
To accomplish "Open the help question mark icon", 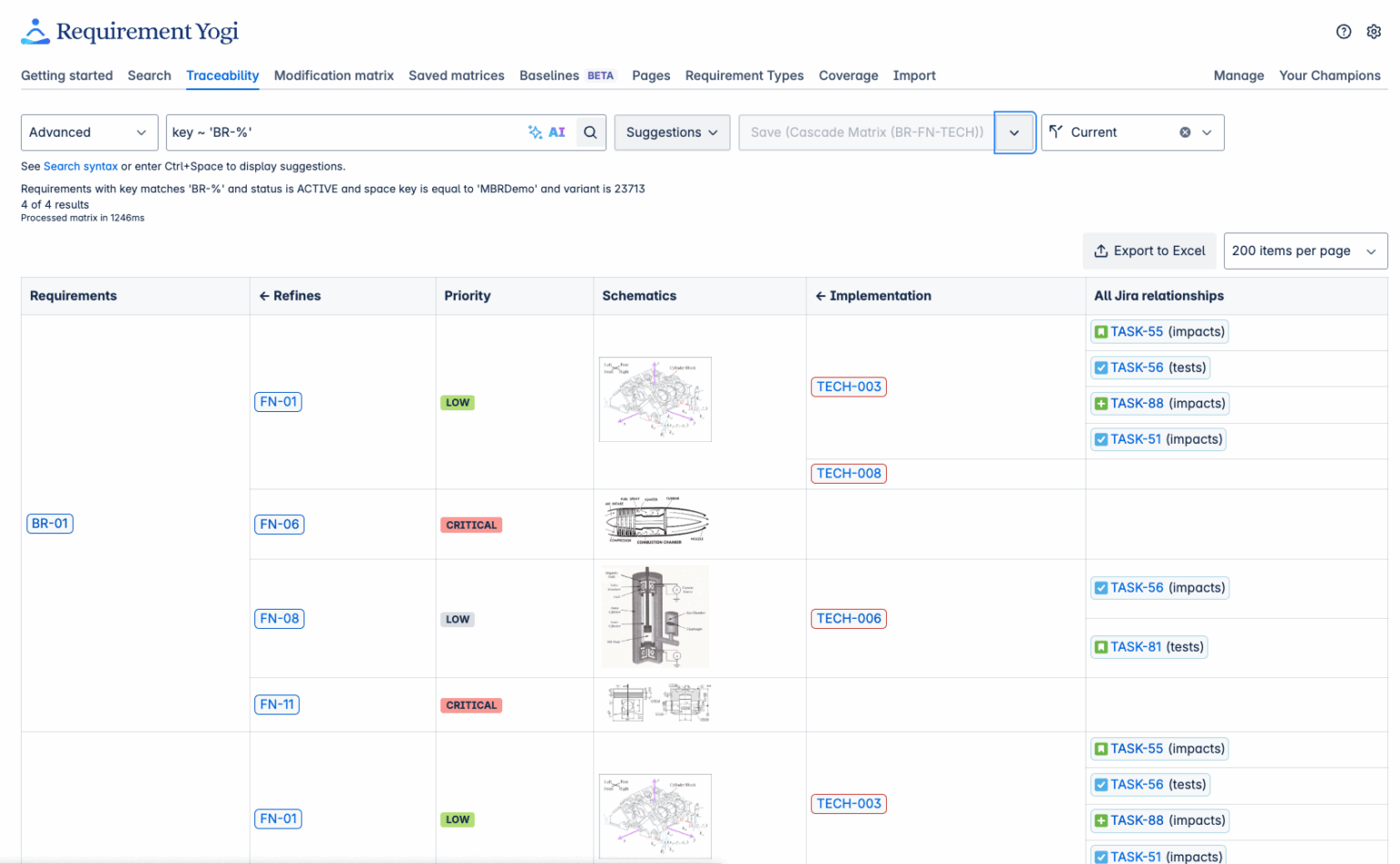I will coord(1343,31).
